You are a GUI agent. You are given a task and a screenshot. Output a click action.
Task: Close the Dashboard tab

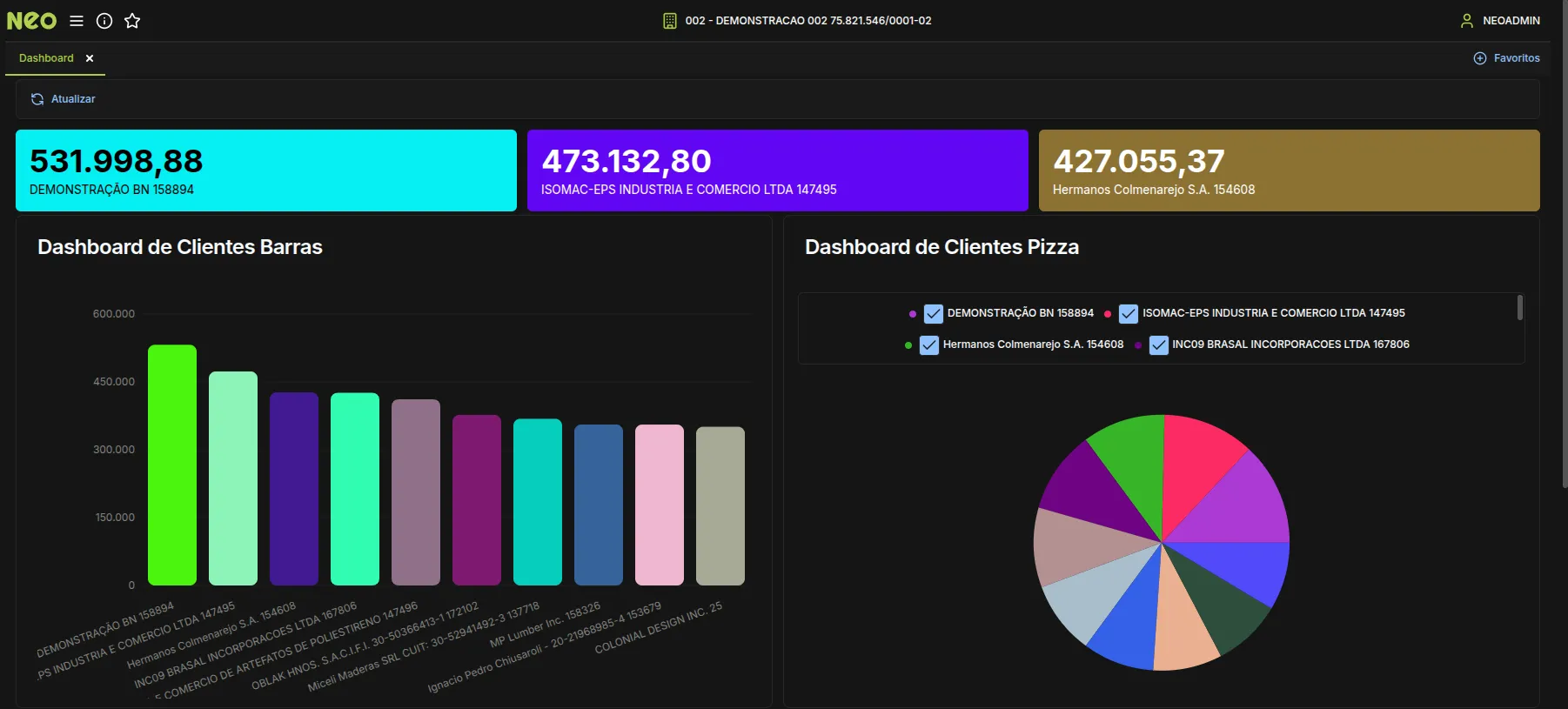pyautogui.click(x=90, y=58)
